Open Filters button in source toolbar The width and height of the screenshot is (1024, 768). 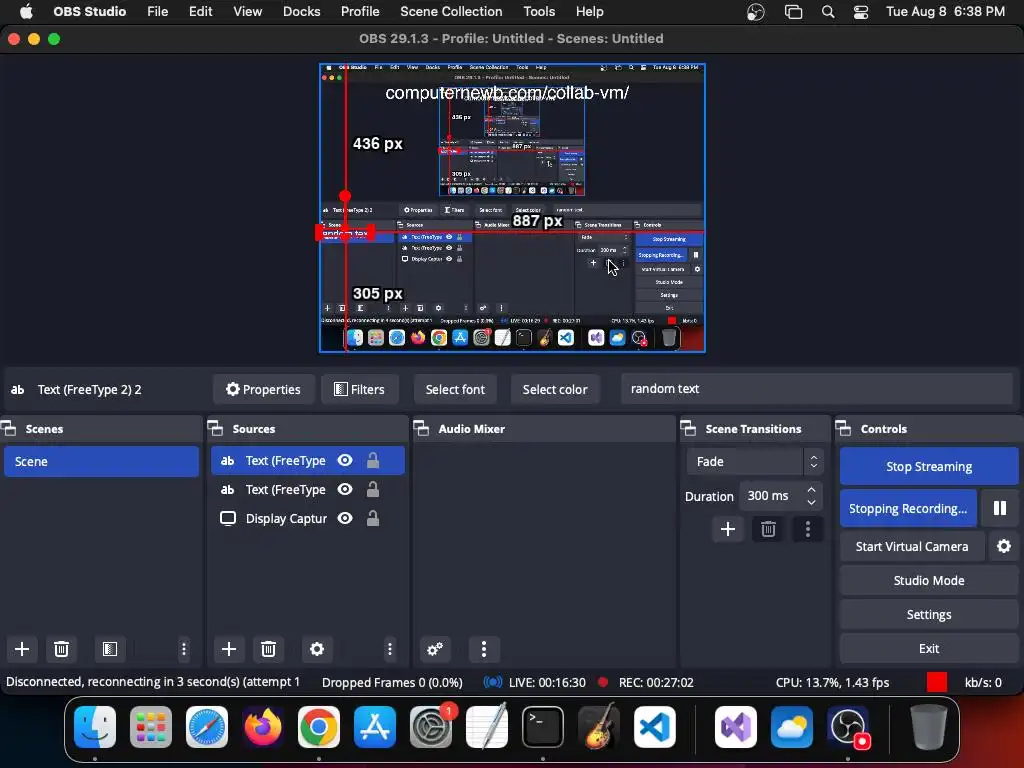(359, 389)
